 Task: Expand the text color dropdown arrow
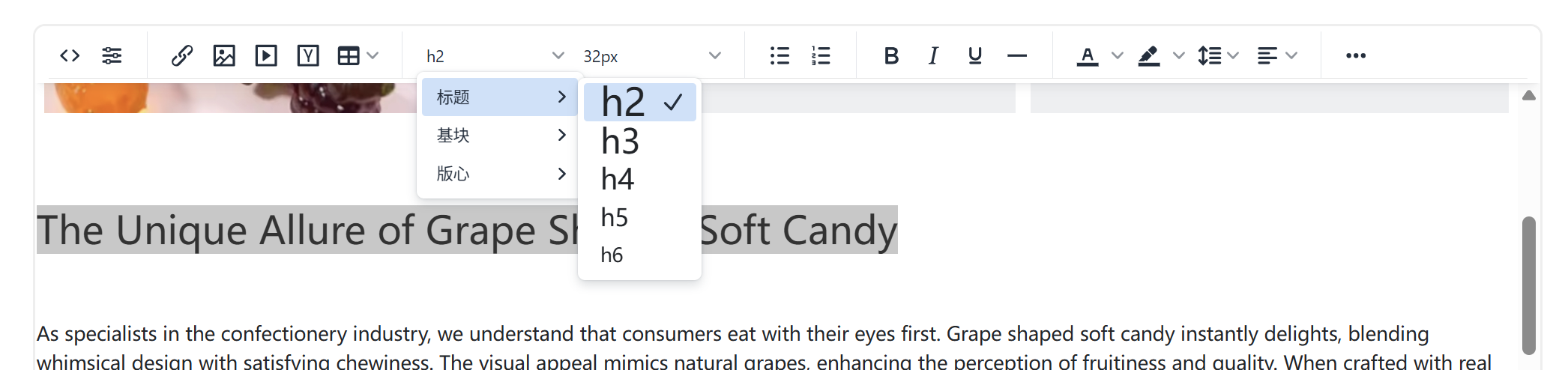click(x=1117, y=55)
